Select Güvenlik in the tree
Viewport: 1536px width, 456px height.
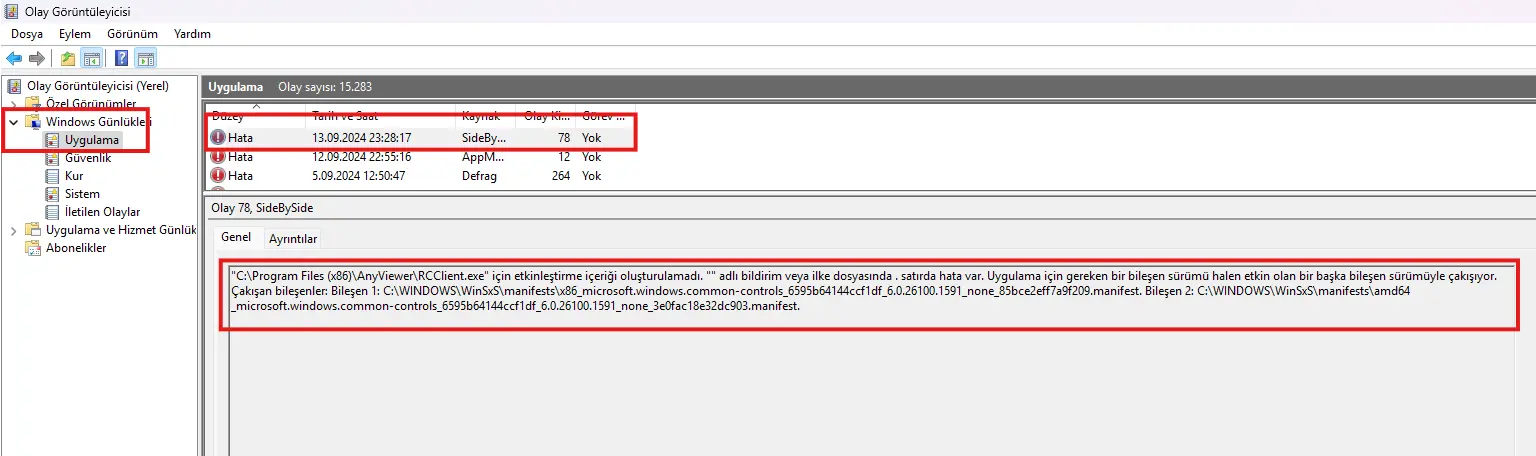88,158
